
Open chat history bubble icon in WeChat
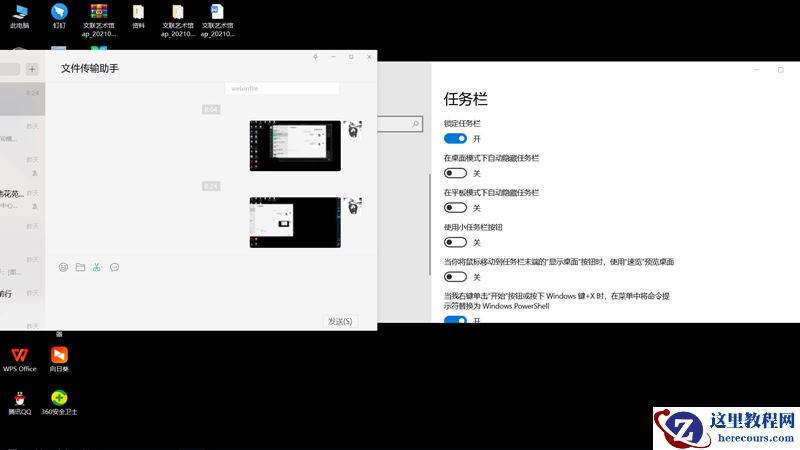114,267
